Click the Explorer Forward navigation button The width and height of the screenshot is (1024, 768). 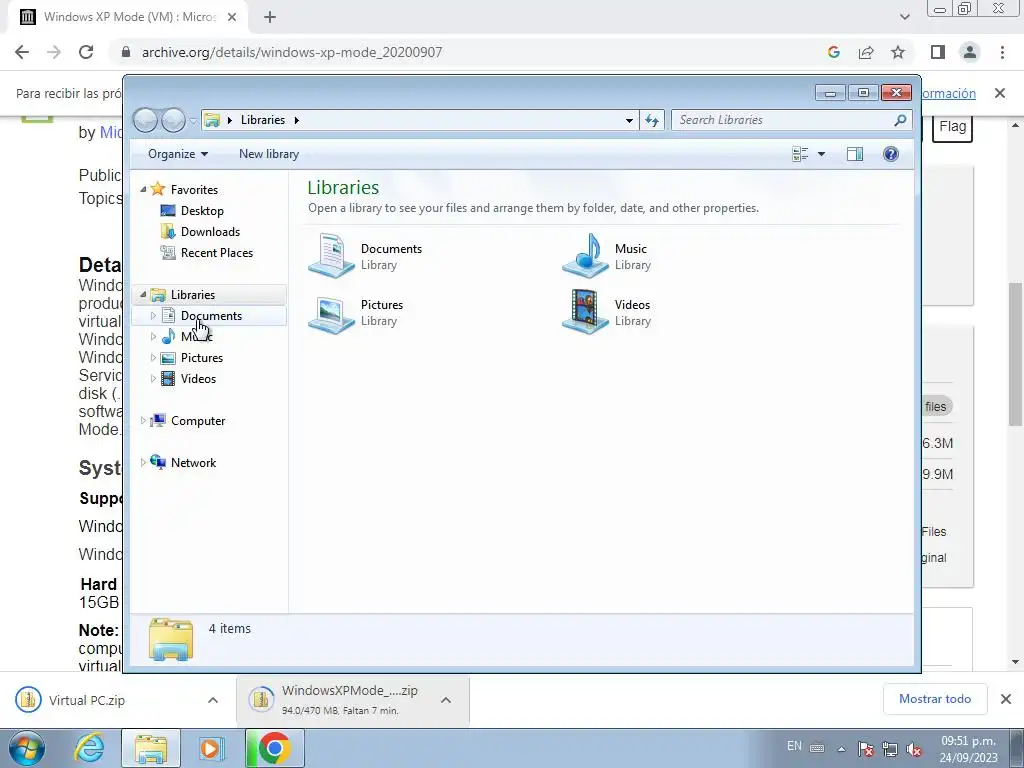click(173, 120)
